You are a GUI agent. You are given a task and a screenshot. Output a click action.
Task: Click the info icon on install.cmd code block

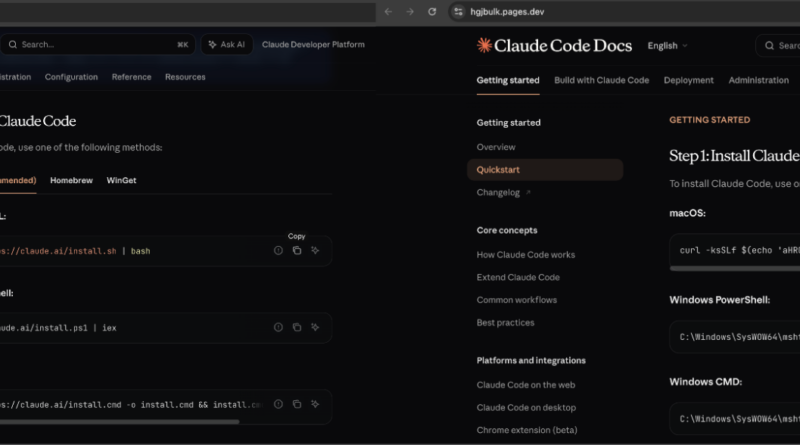pyautogui.click(x=278, y=404)
